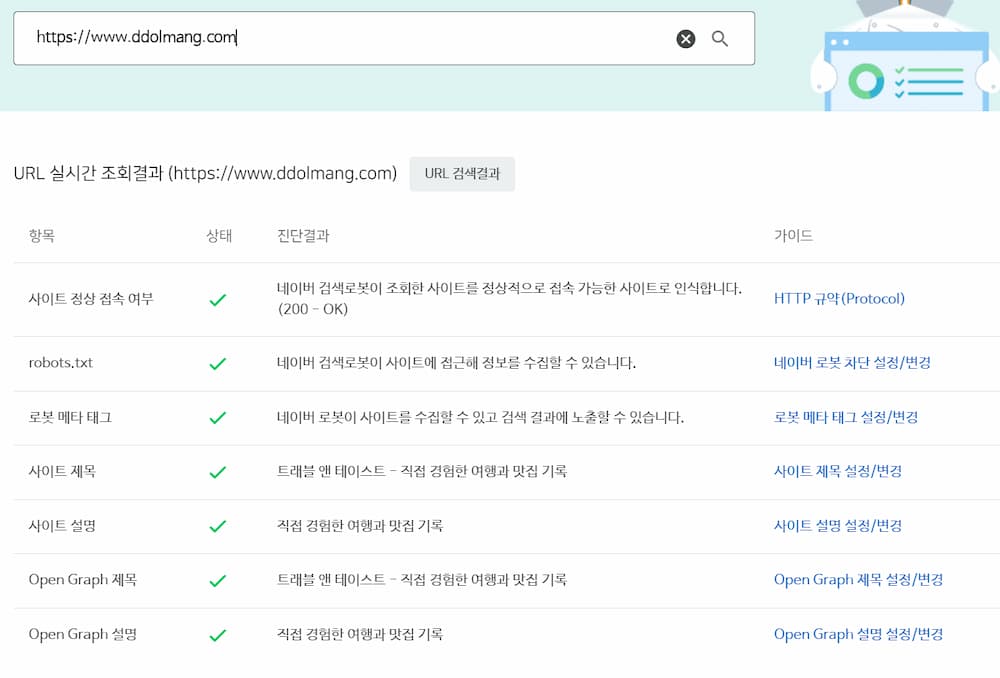The height and width of the screenshot is (678, 1000).
Task: Click the 사이트 설명 diagnosis result text
Action: click(x=360, y=526)
